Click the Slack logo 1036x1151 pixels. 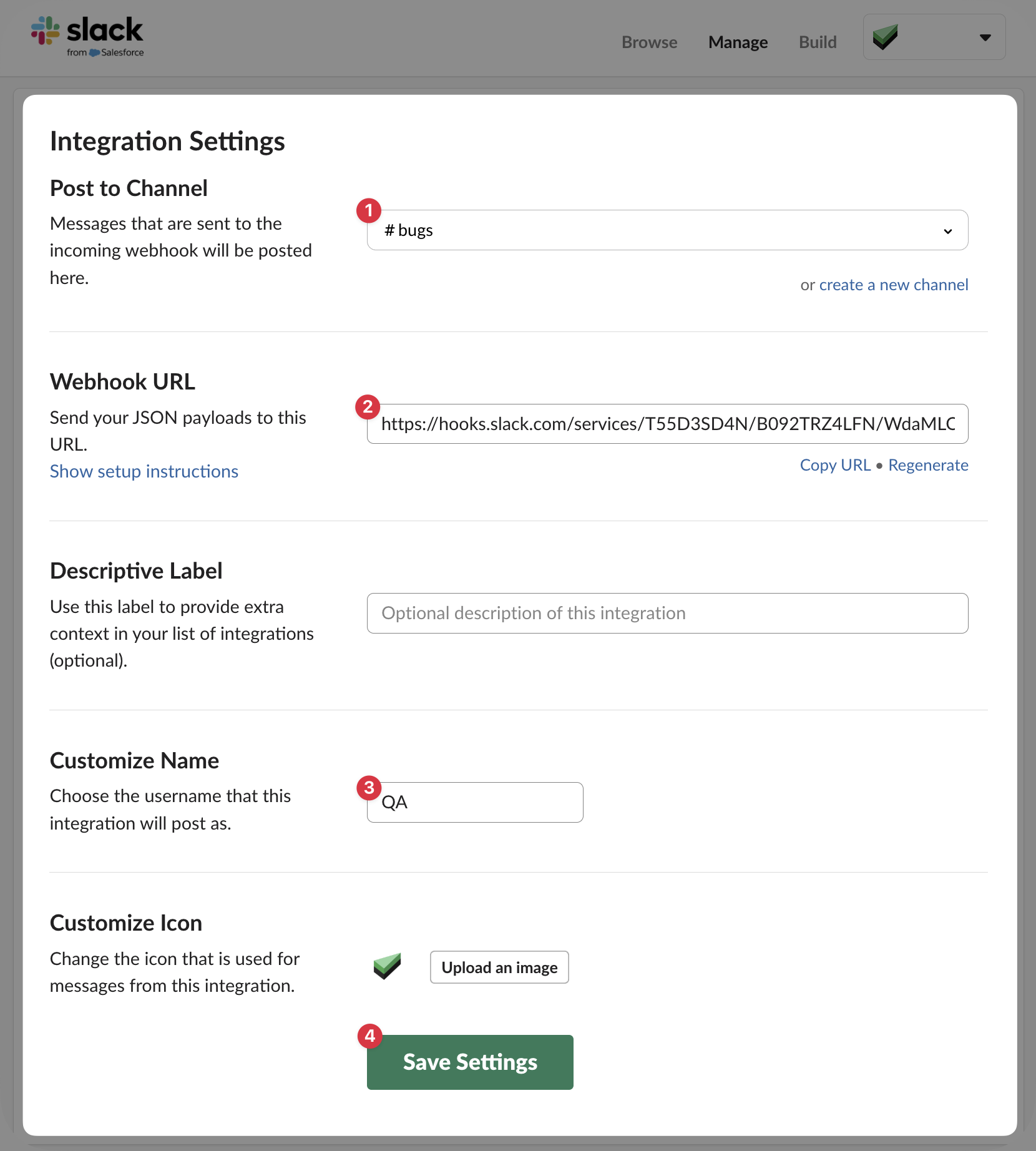click(87, 36)
